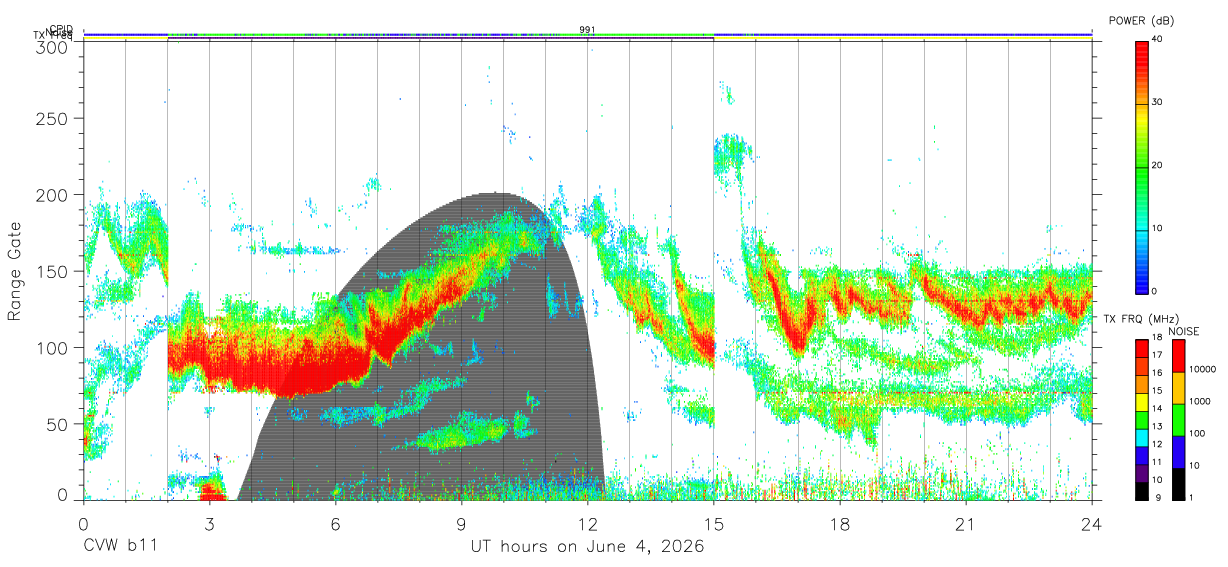Select the orange swatch on NOISE legend

1177,388
